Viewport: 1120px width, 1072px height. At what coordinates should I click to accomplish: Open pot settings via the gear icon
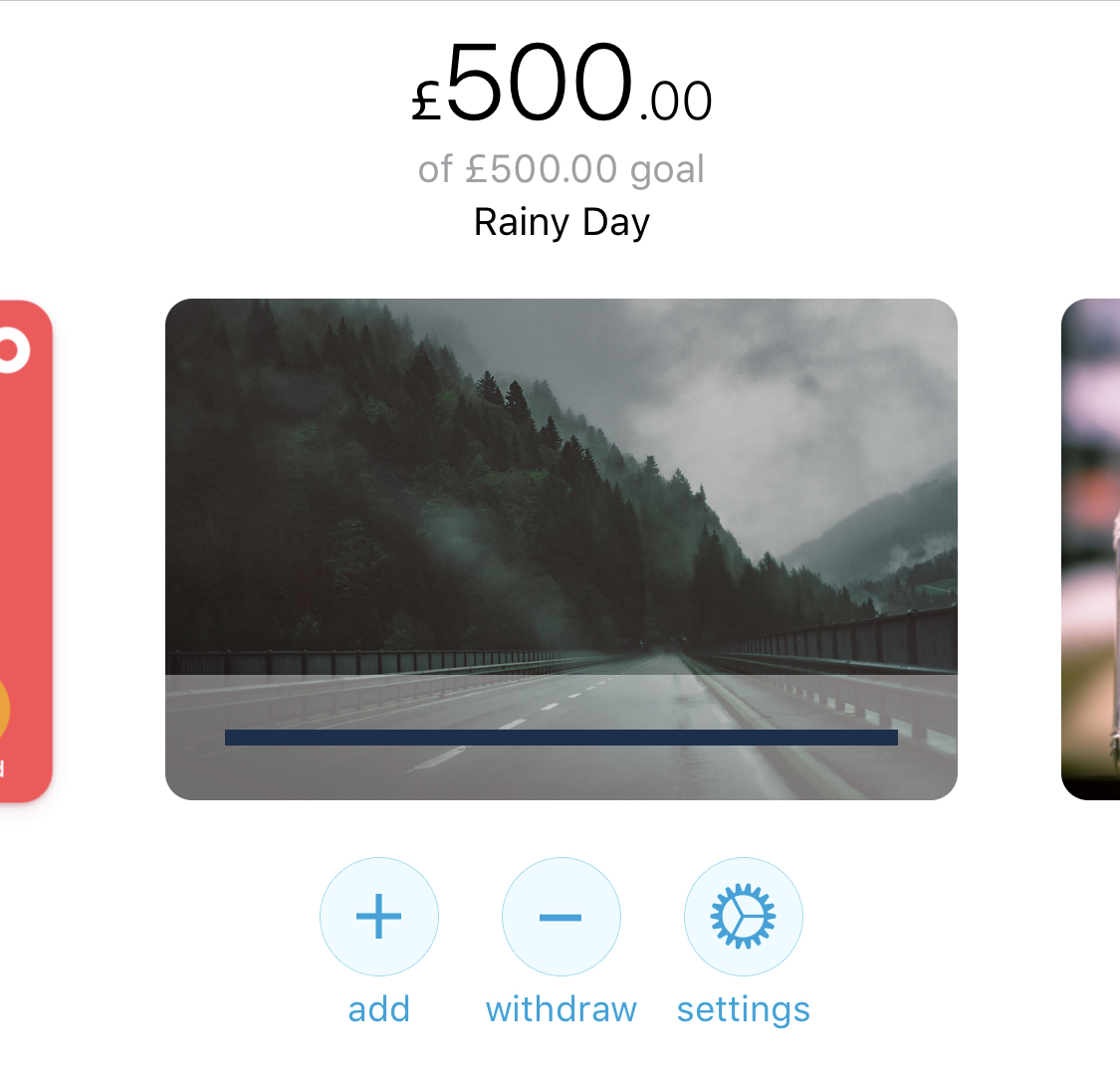[743, 917]
